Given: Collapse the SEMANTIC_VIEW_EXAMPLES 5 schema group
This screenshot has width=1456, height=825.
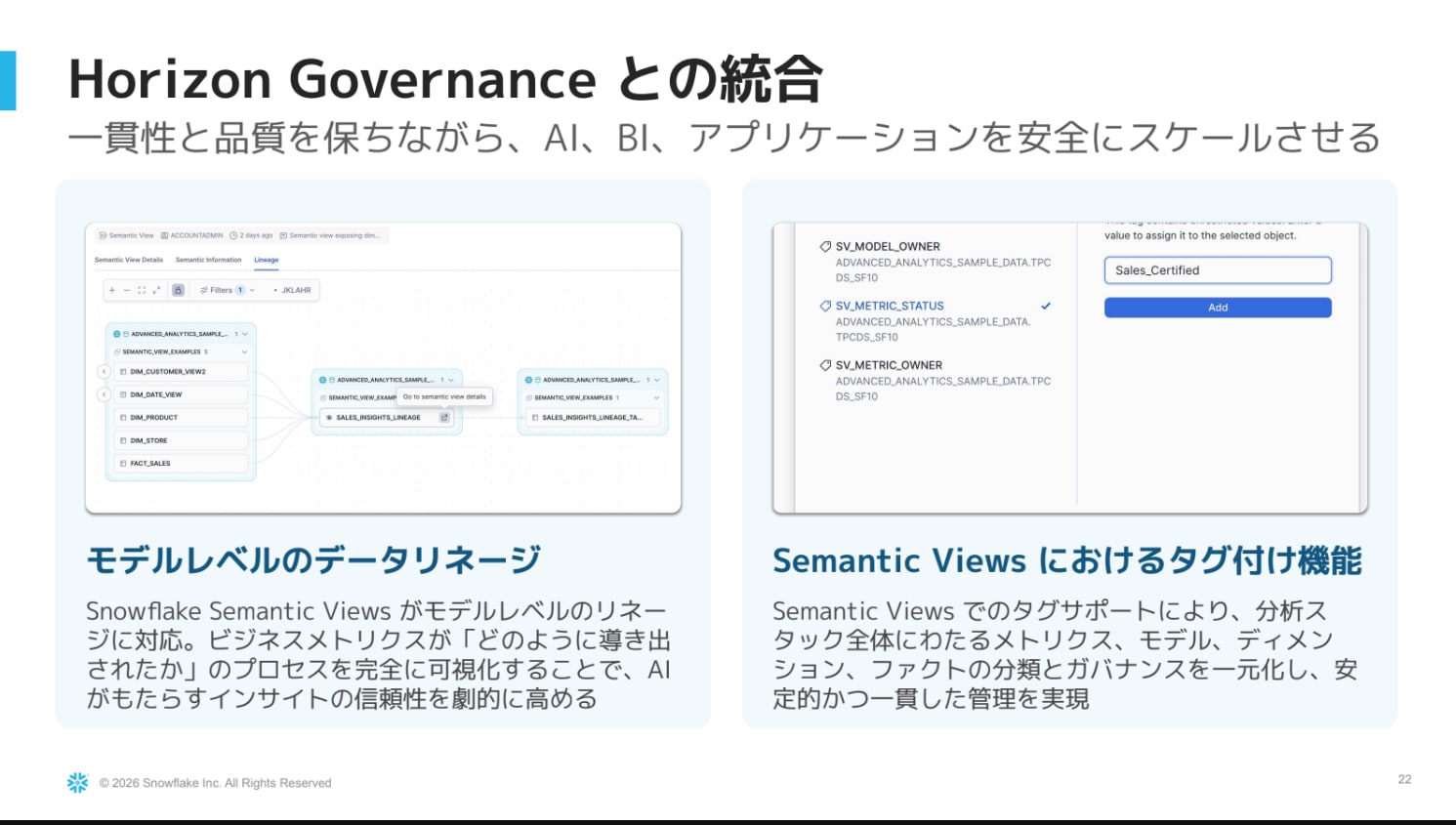Looking at the screenshot, I should click(x=244, y=351).
